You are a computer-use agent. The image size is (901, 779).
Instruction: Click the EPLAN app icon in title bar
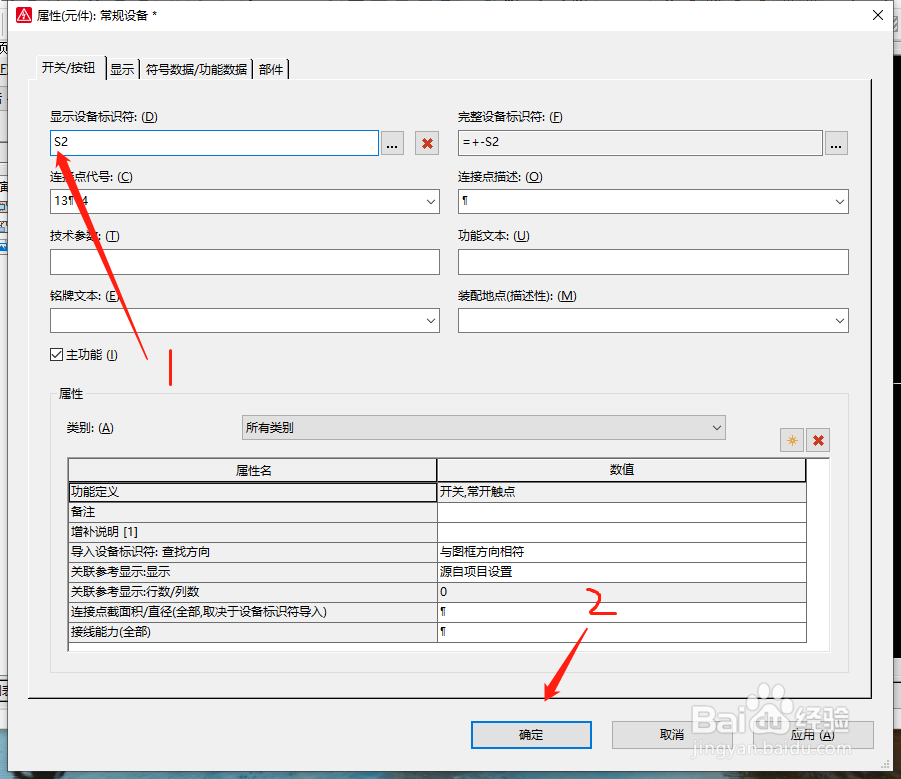pyautogui.click(x=24, y=15)
